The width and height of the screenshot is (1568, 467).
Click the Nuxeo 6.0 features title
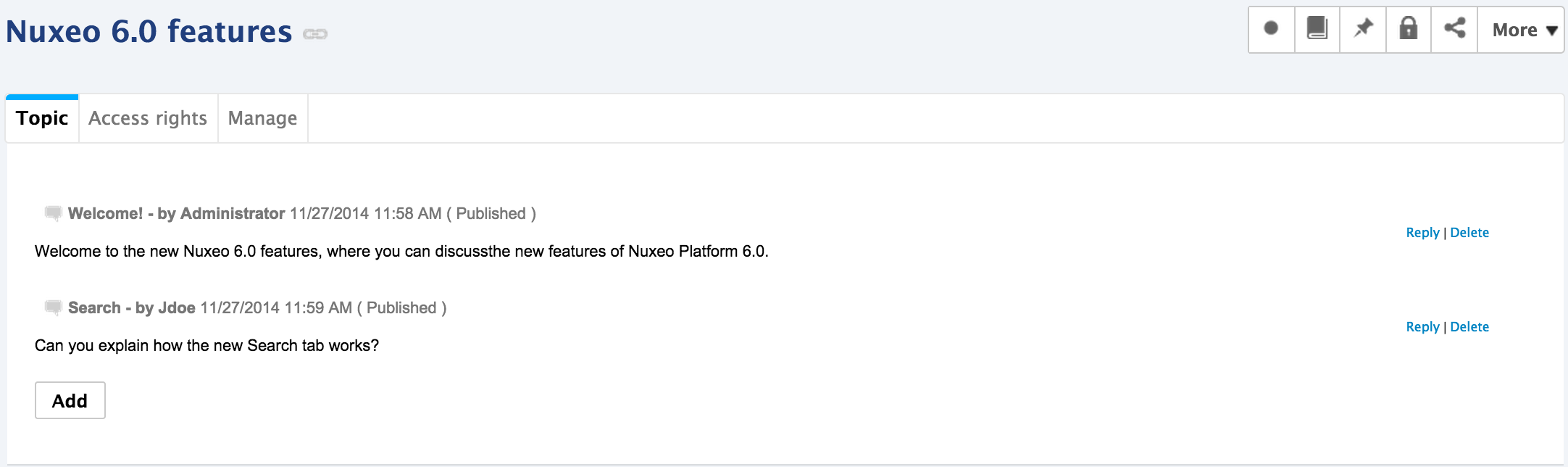[x=149, y=32]
